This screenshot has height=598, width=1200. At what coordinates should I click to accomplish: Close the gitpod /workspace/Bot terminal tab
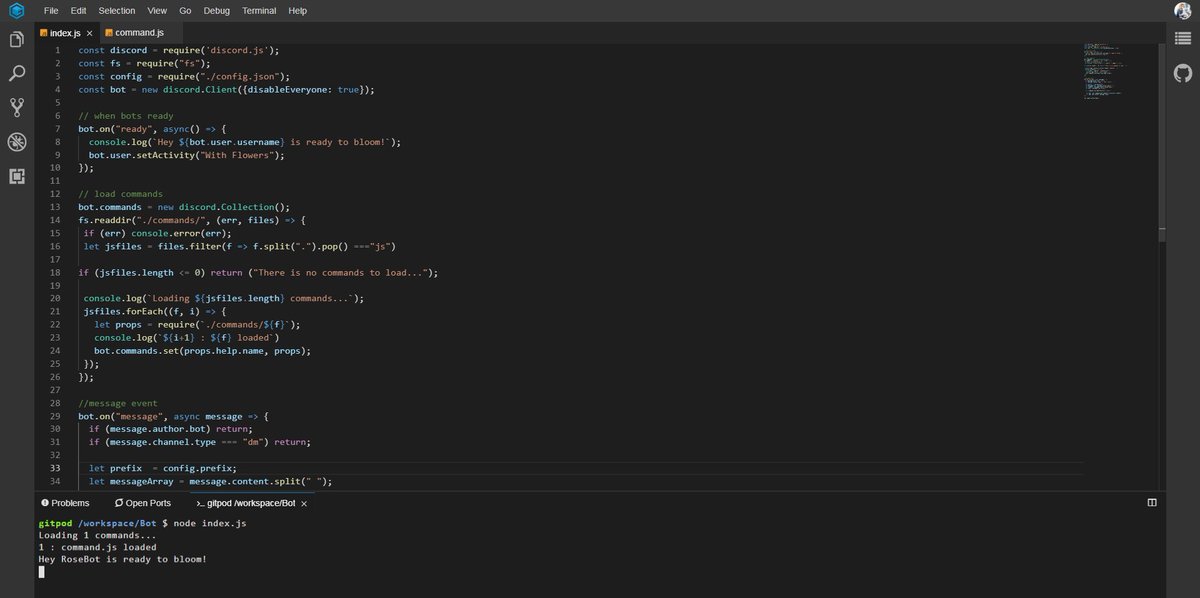303,503
